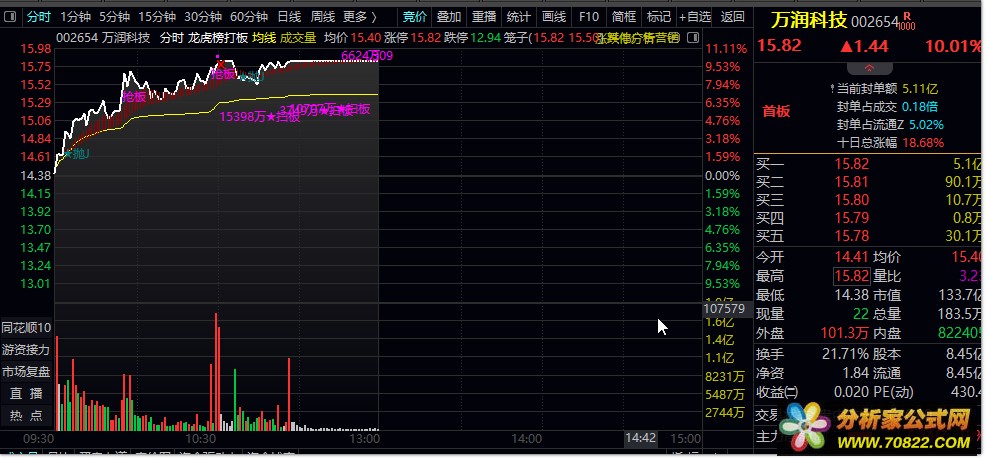This screenshot has height=459, width=987.
Task: Open the 同花顺10 side panel item
Action: coord(26,328)
